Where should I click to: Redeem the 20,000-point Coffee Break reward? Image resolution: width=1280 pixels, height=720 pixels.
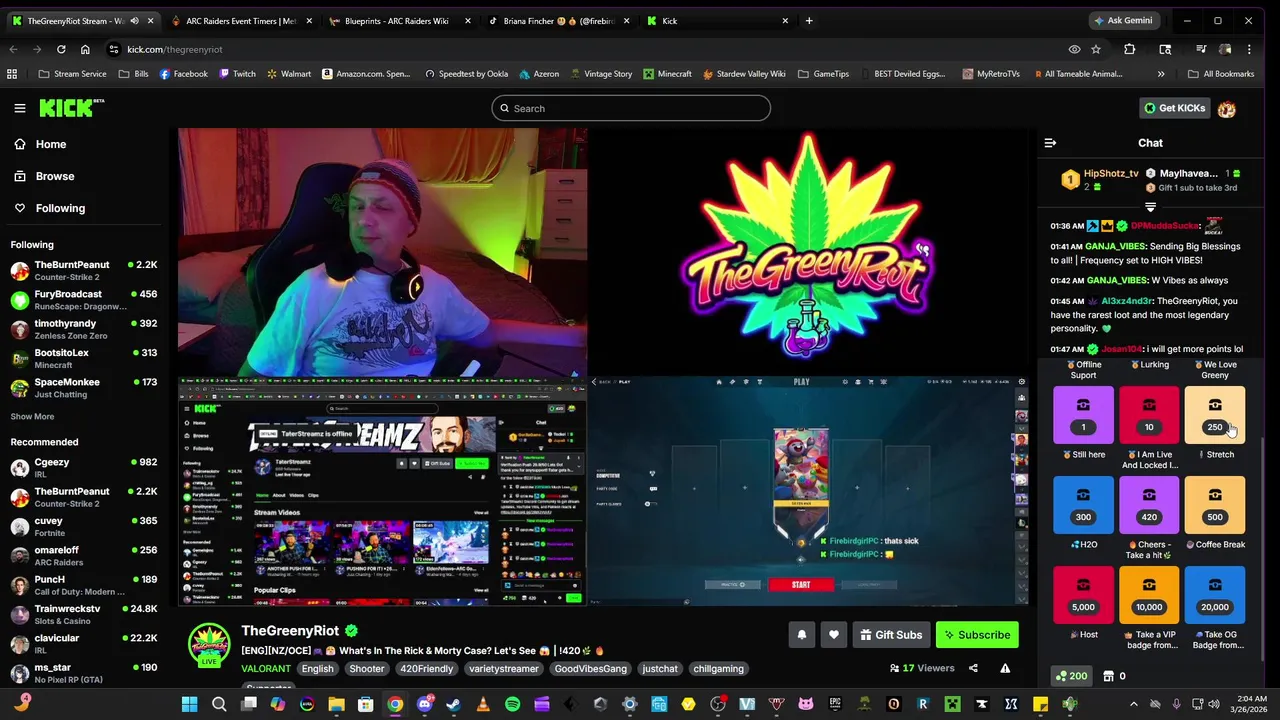point(1215,594)
